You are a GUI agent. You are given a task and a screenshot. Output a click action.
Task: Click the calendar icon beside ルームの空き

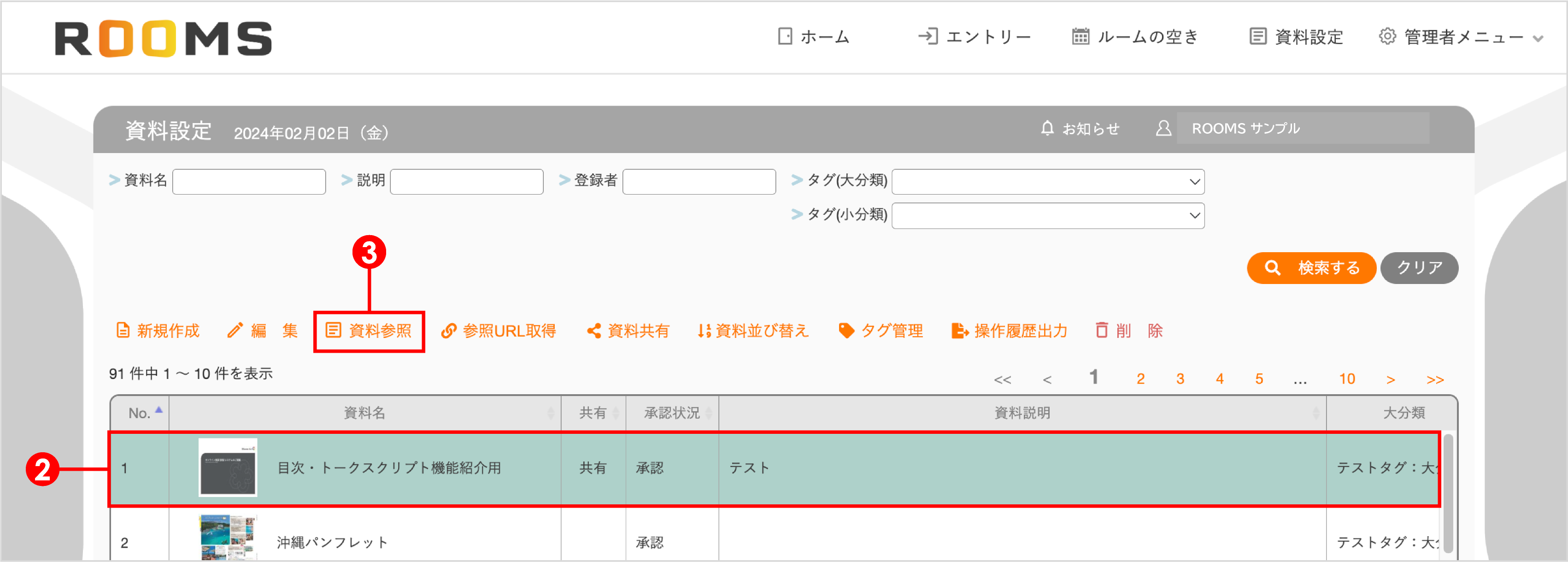(x=1081, y=36)
